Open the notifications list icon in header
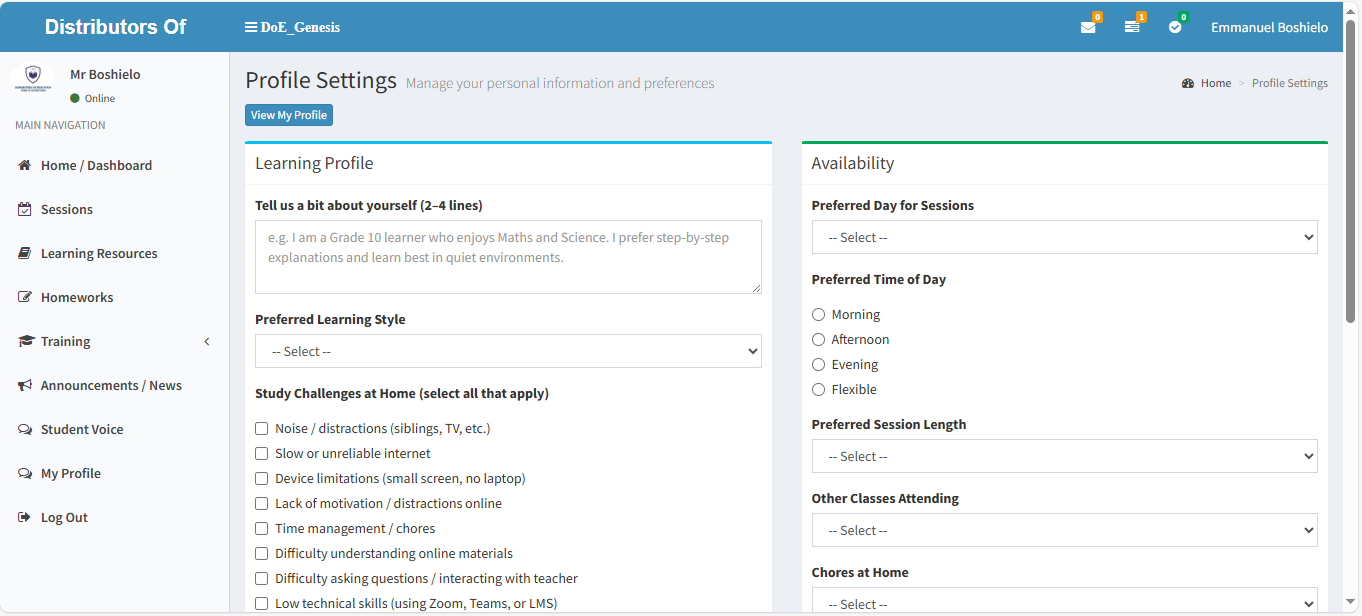Image resolution: width=1362 pixels, height=616 pixels. click(x=1132, y=27)
